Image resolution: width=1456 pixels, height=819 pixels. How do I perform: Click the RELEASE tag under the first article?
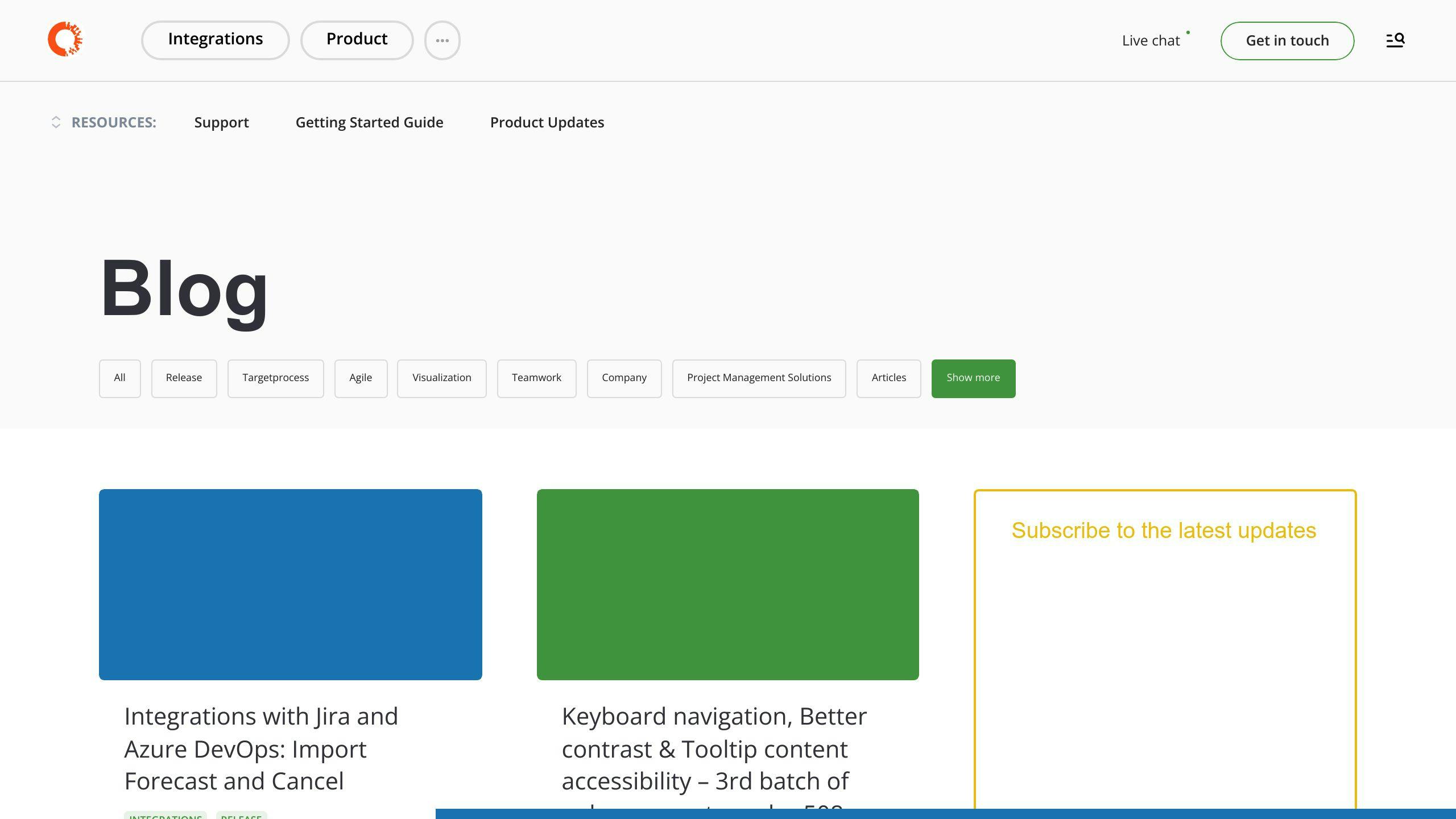(x=241, y=817)
